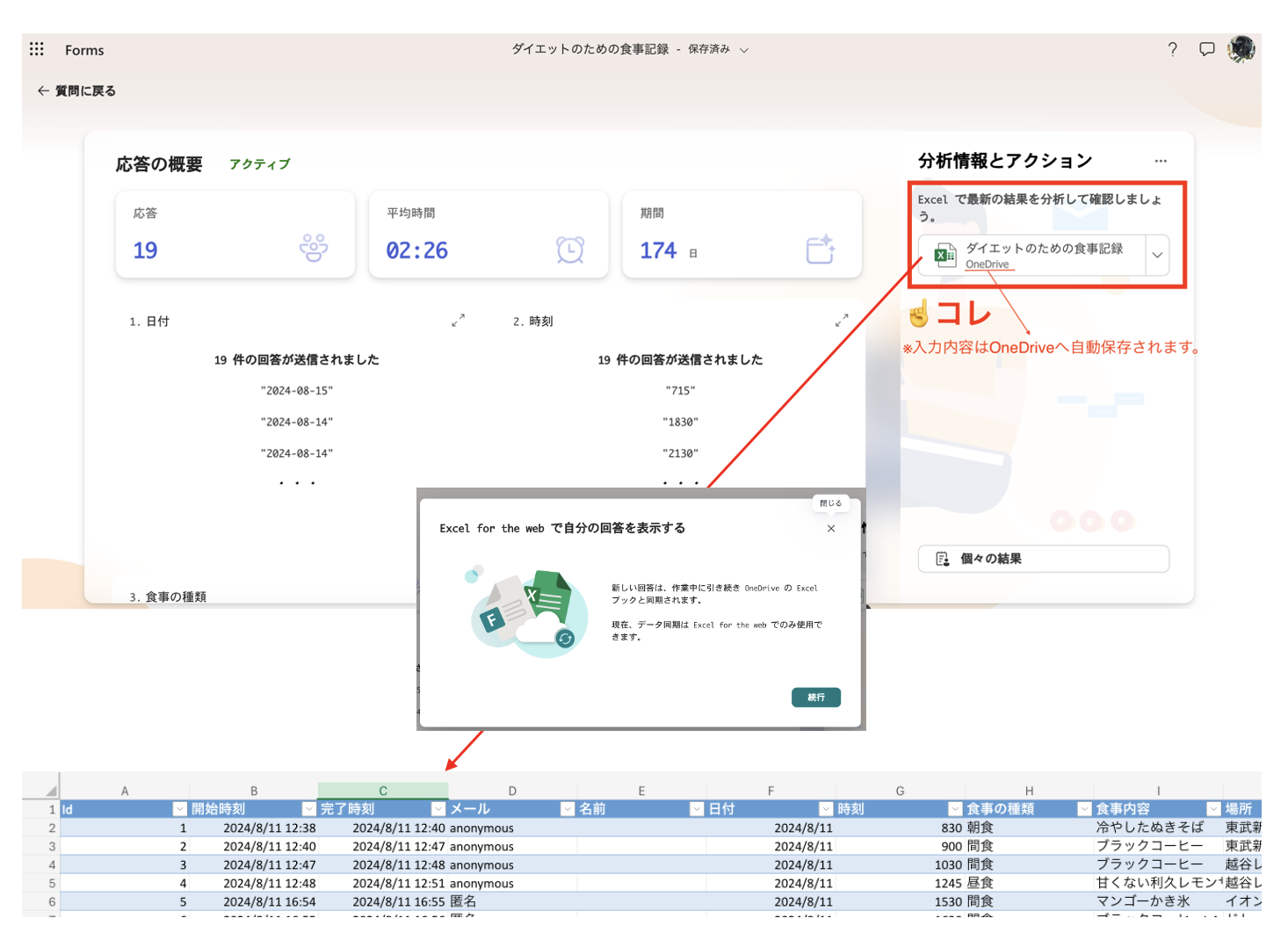Click the "2024-08-15" answer under 日付
Image resolution: width=1288 pixels, height=940 pixels.
[x=297, y=391]
